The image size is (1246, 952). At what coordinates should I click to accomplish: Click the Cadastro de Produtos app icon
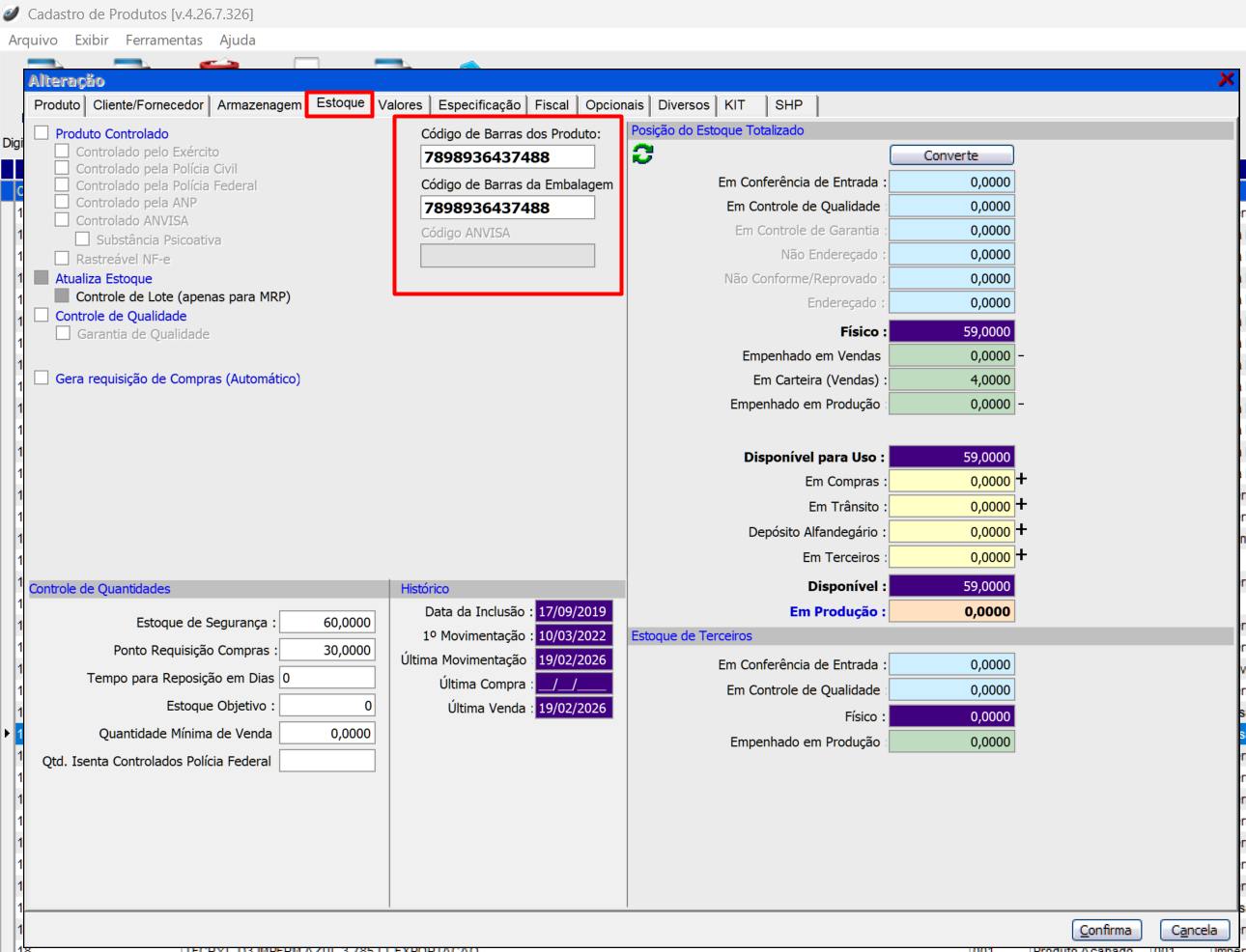pos(12,14)
